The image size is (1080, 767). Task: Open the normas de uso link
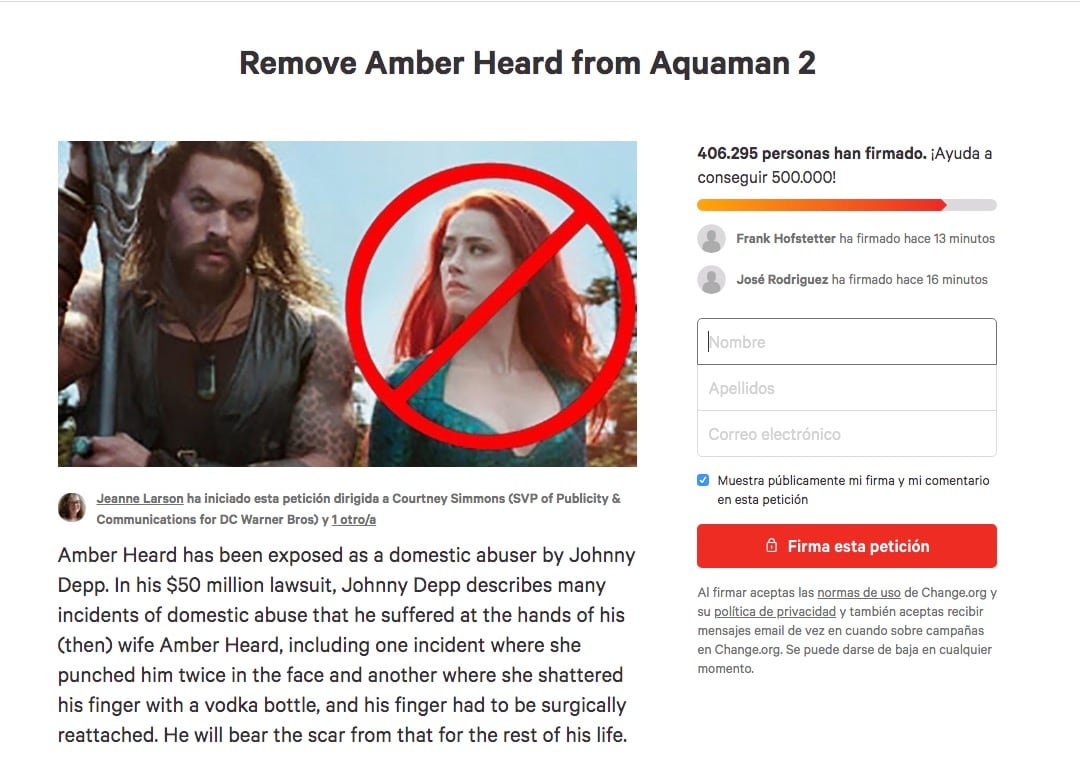(x=858, y=592)
